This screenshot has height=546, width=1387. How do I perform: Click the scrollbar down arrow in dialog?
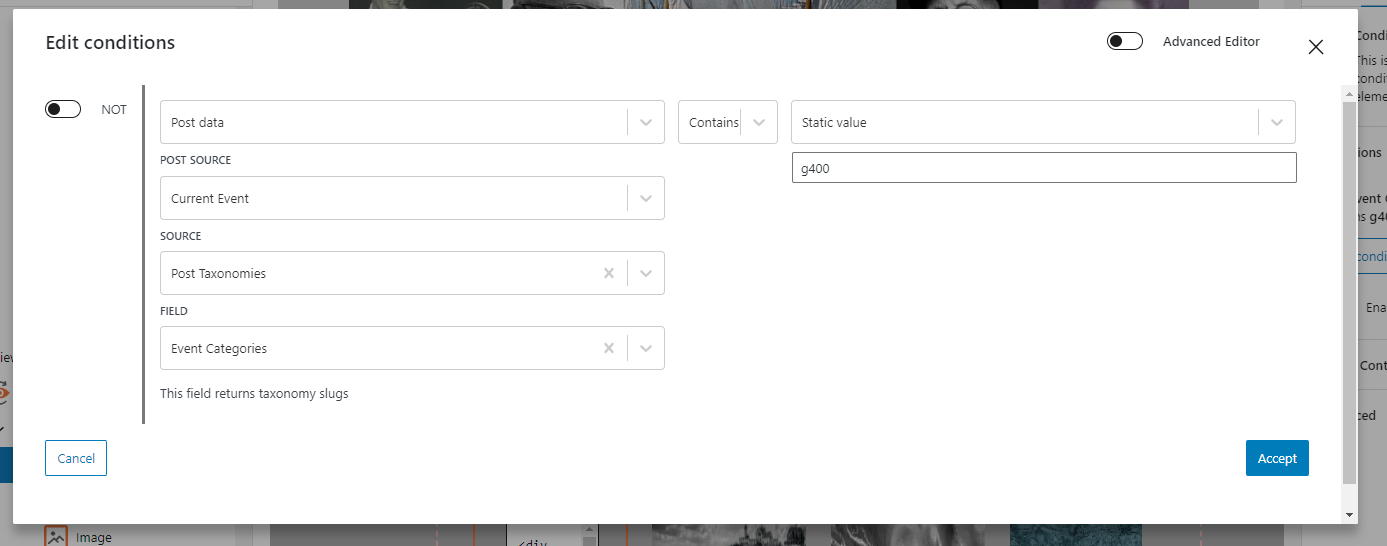coord(1350,514)
